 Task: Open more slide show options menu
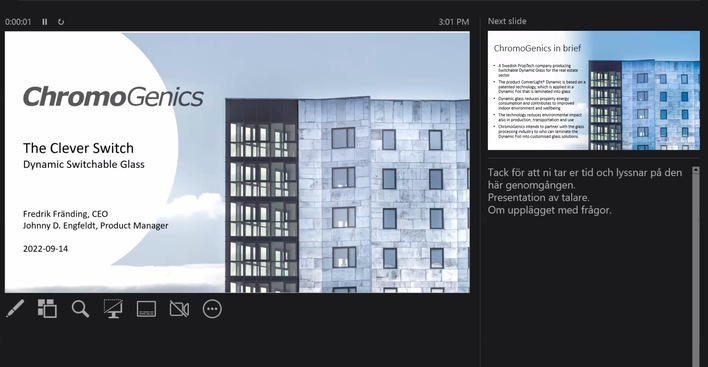click(x=212, y=309)
